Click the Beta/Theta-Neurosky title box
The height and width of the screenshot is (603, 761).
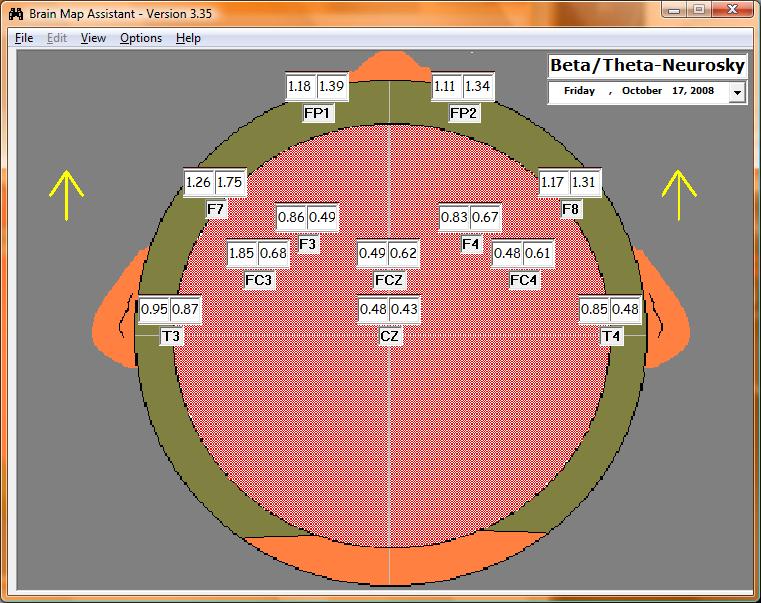pyautogui.click(x=647, y=66)
